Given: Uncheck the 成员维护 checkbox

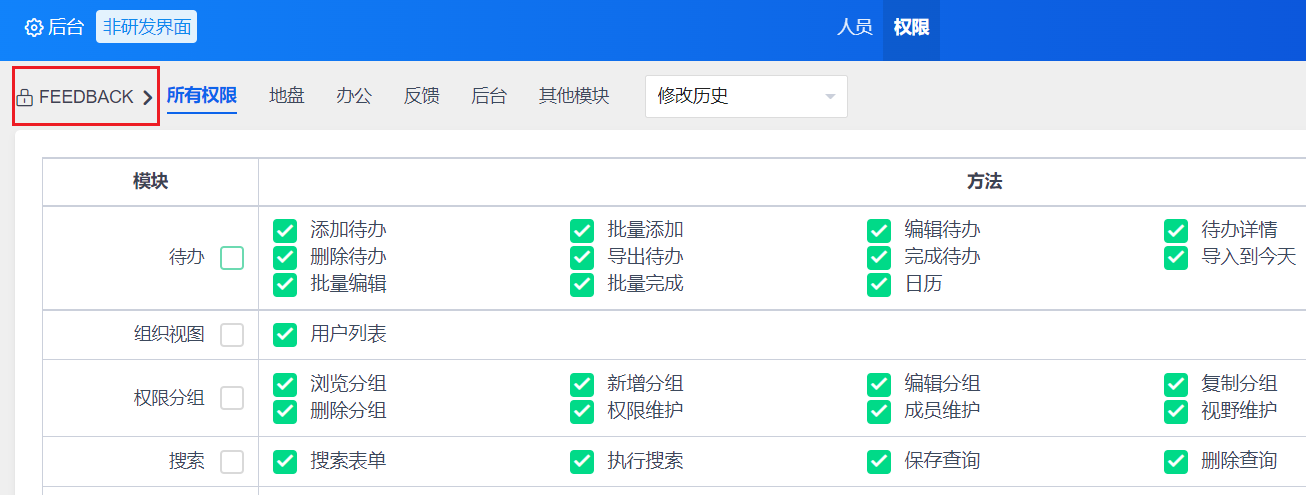Looking at the screenshot, I should tap(879, 411).
